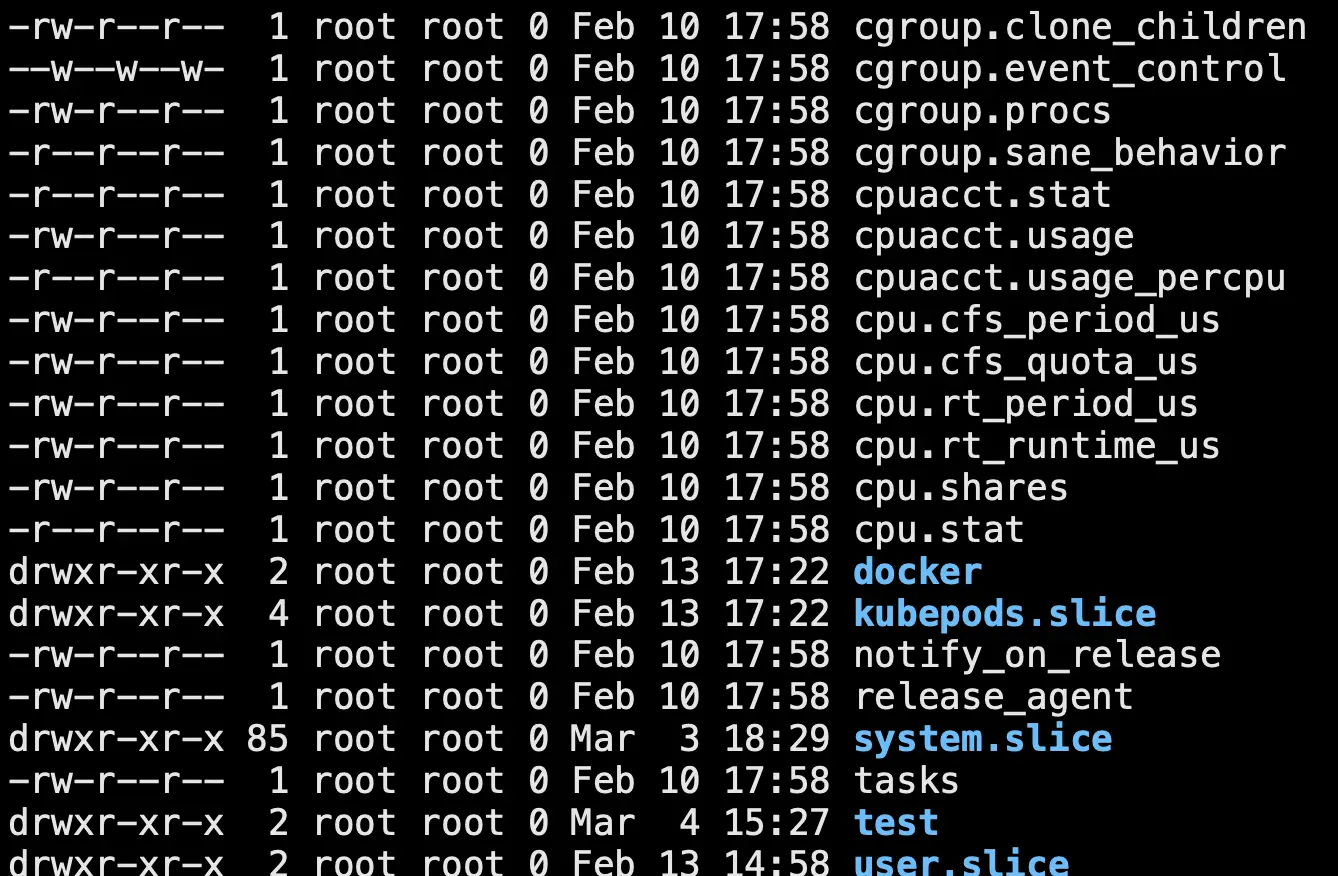Click the --w--w--w- permission string
The image size is (1338, 876).
pyautogui.click(x=116, y=69)
